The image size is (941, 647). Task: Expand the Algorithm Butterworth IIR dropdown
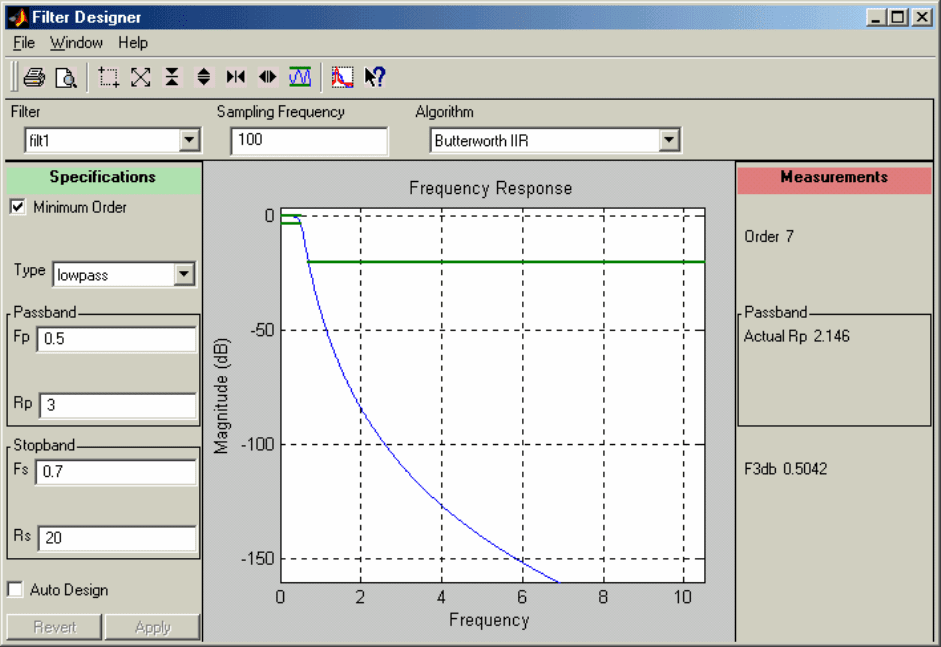tap(669, 140)
